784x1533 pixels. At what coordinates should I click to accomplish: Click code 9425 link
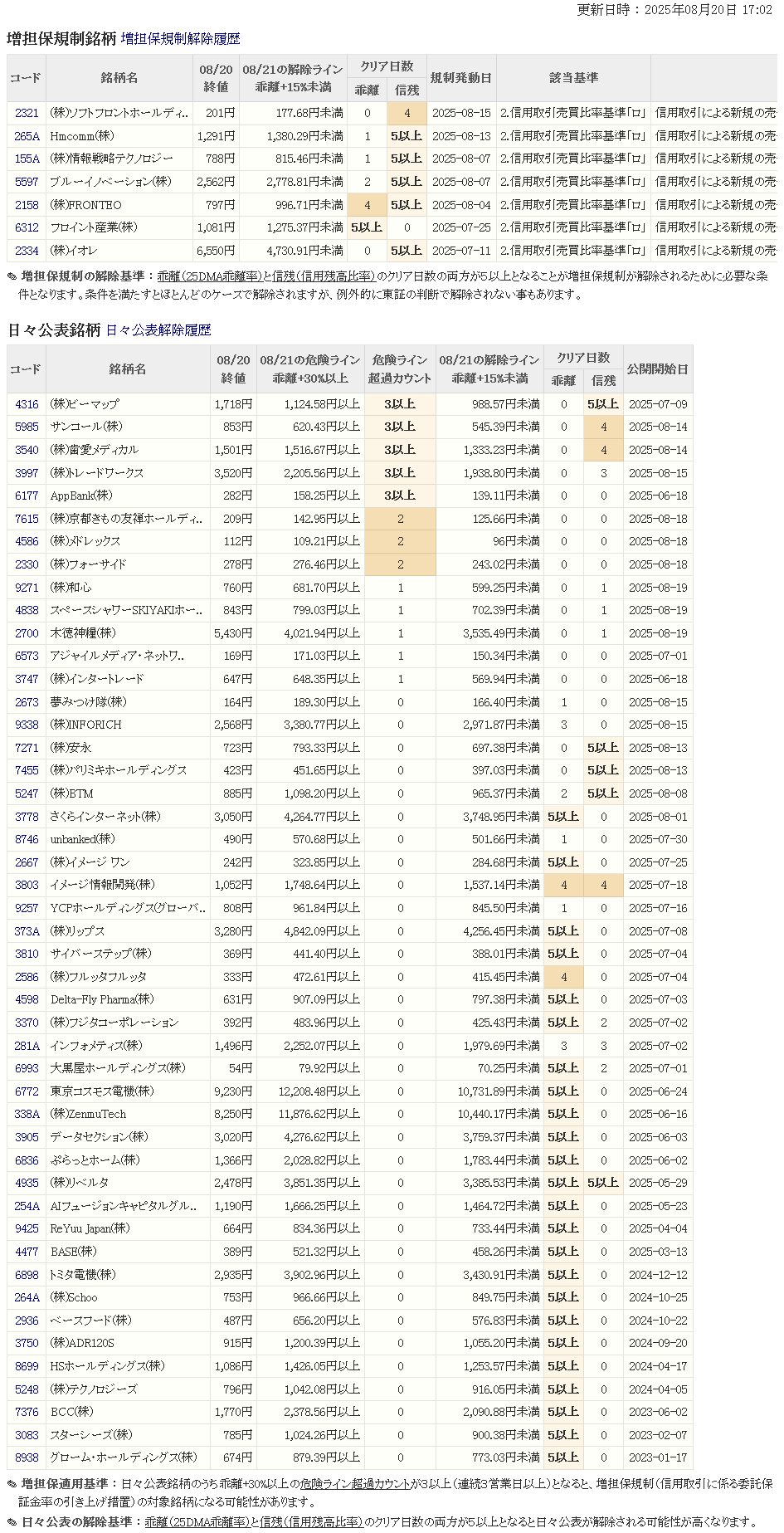tap(27, 1228)
